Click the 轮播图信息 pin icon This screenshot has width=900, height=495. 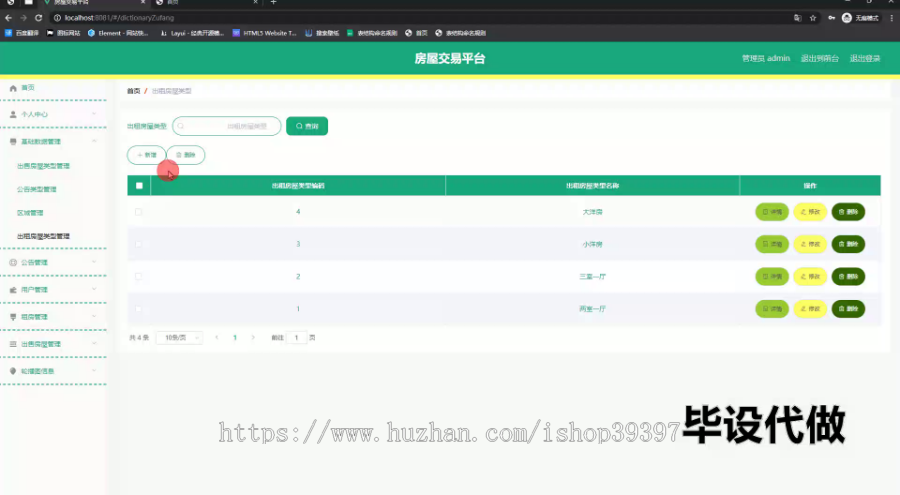[x=13, y=371]
